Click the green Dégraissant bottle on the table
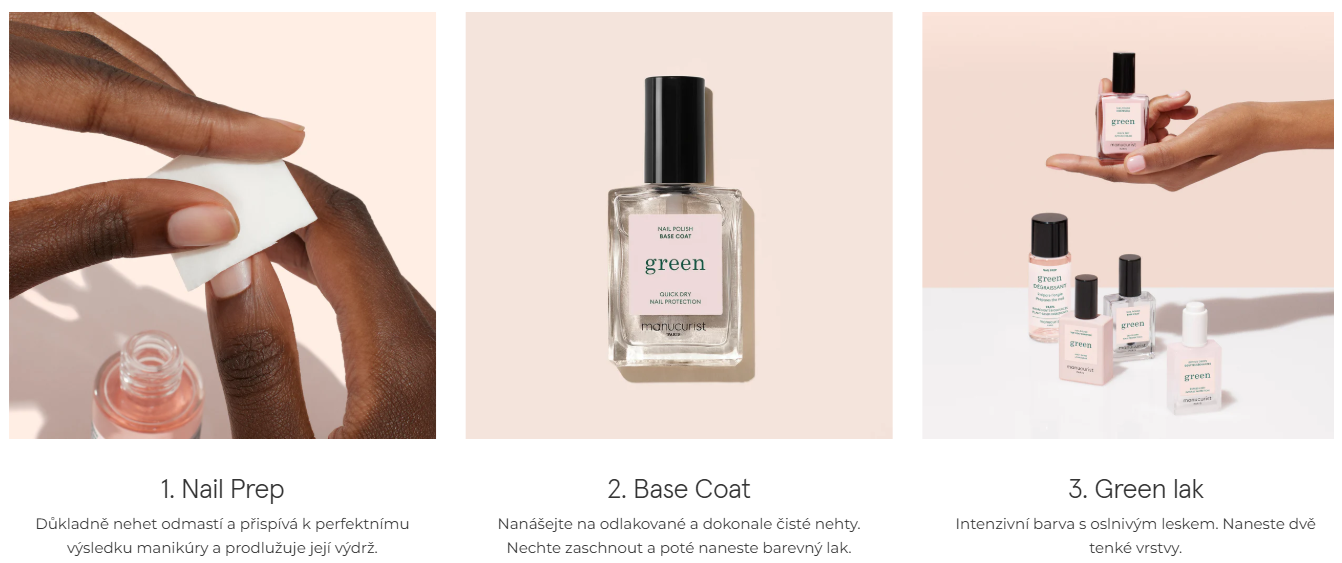The image size is (1342, 563). [1050, 277]
